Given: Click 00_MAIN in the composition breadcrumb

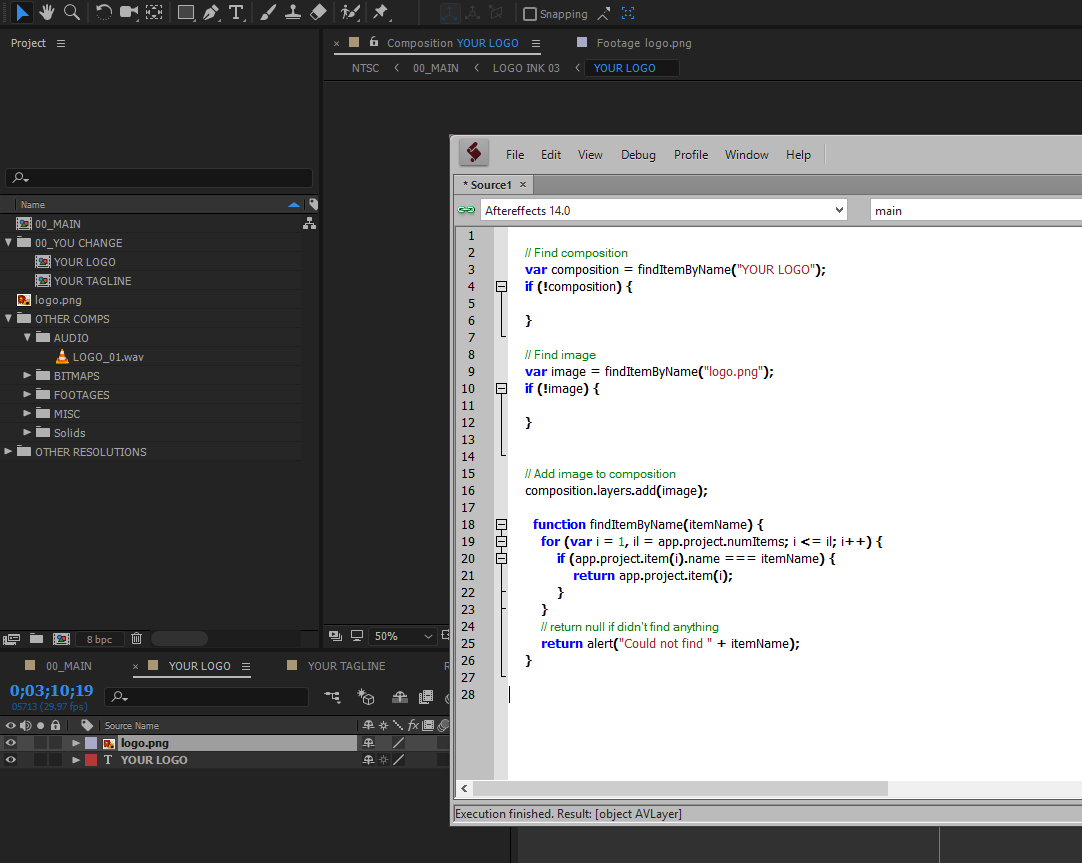Looking at the screenshot, I should pos(436,68).
